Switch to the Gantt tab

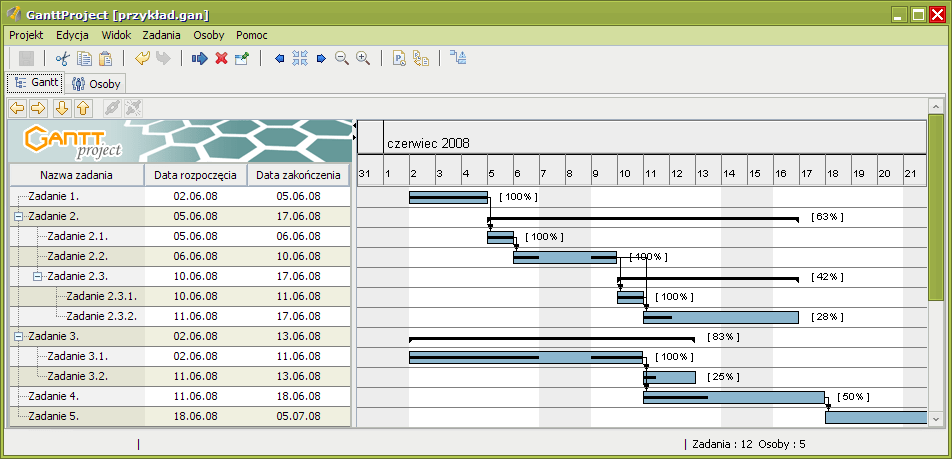coord(35,82)
